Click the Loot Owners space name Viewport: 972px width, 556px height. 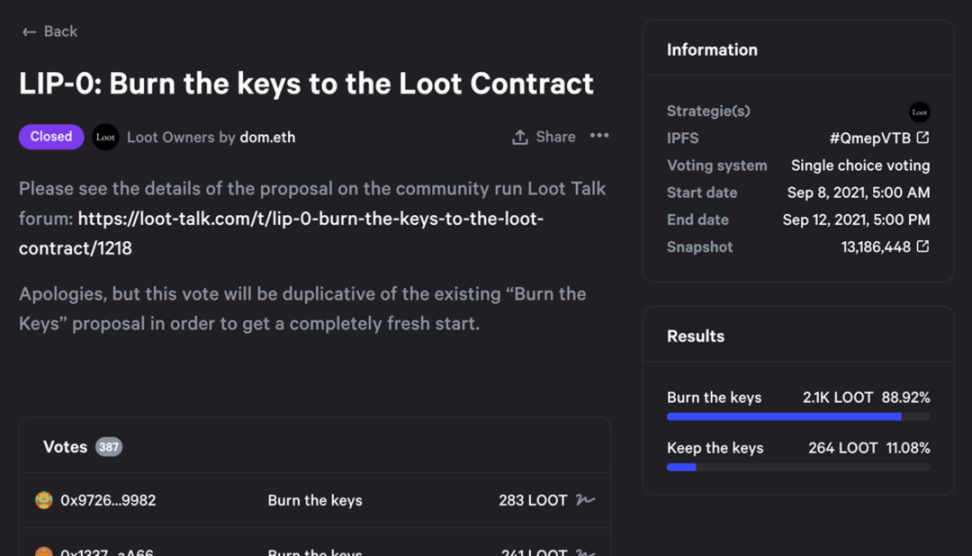point(170,137)
